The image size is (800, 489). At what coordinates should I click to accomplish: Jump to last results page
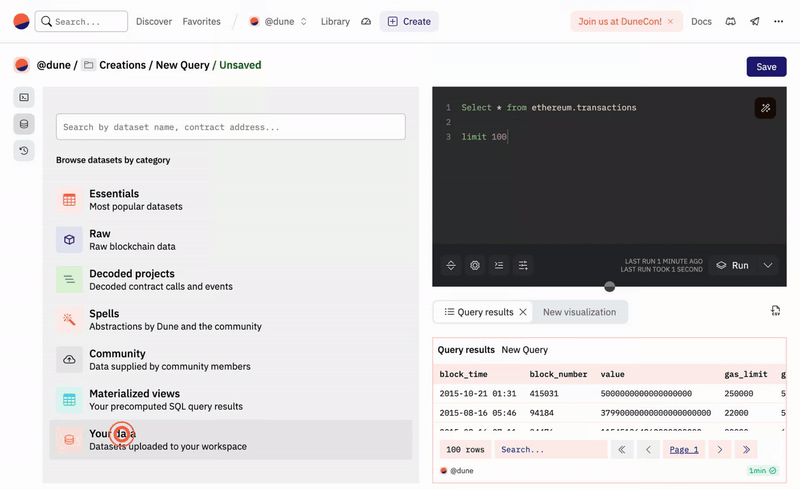point(746,450)
